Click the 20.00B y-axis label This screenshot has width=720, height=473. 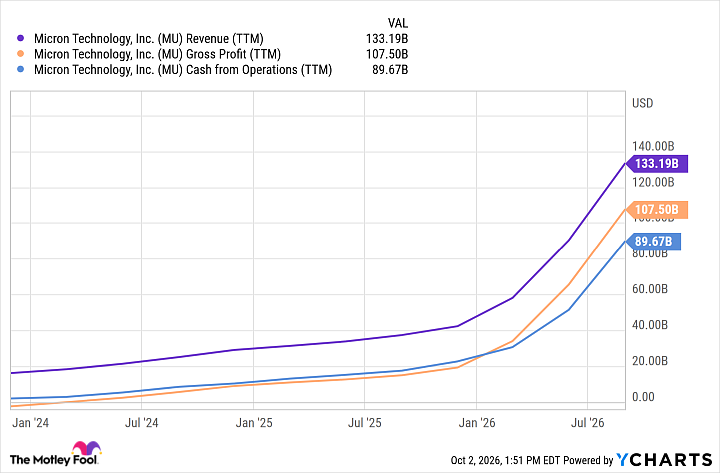click(650, 361)
